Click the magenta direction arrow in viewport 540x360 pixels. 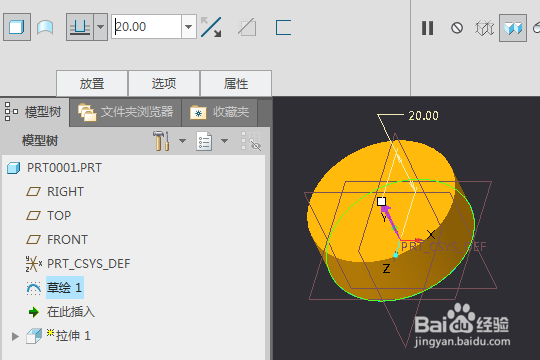391,220
